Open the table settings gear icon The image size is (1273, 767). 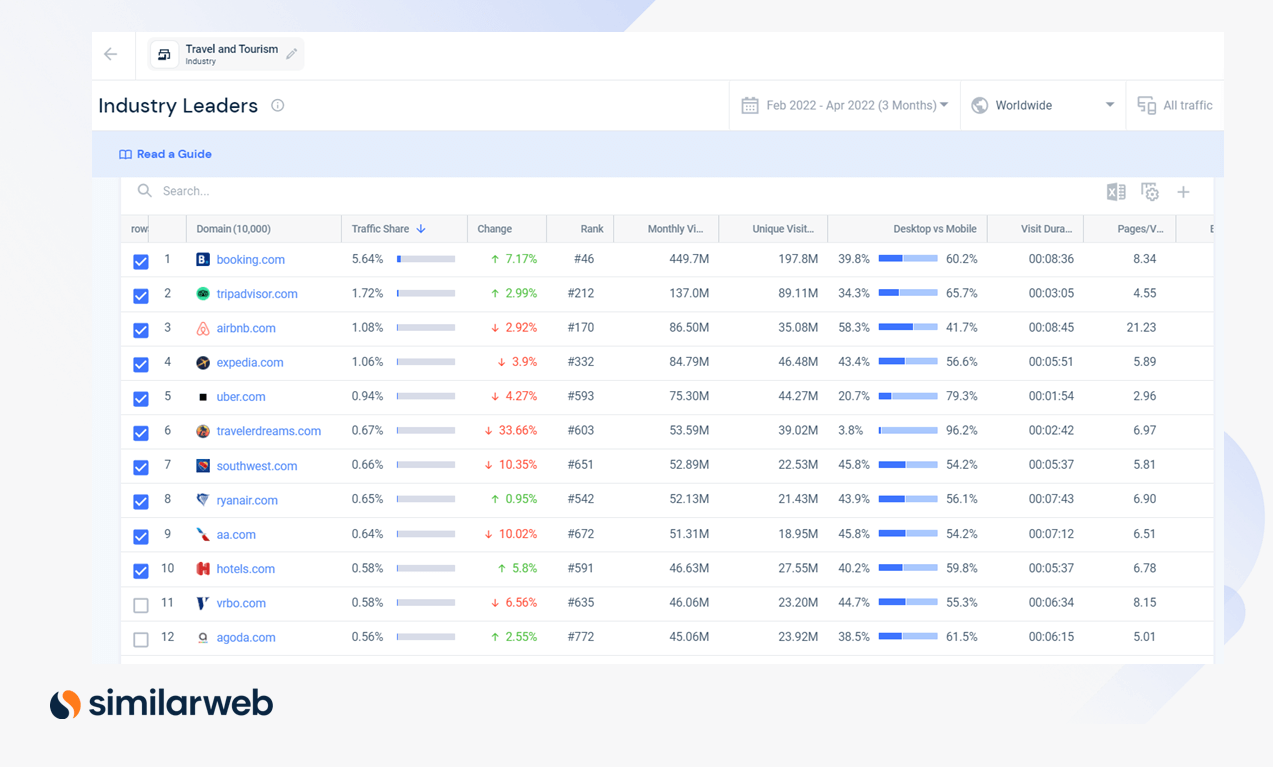pyautogui.click(x=1150, y=191)
